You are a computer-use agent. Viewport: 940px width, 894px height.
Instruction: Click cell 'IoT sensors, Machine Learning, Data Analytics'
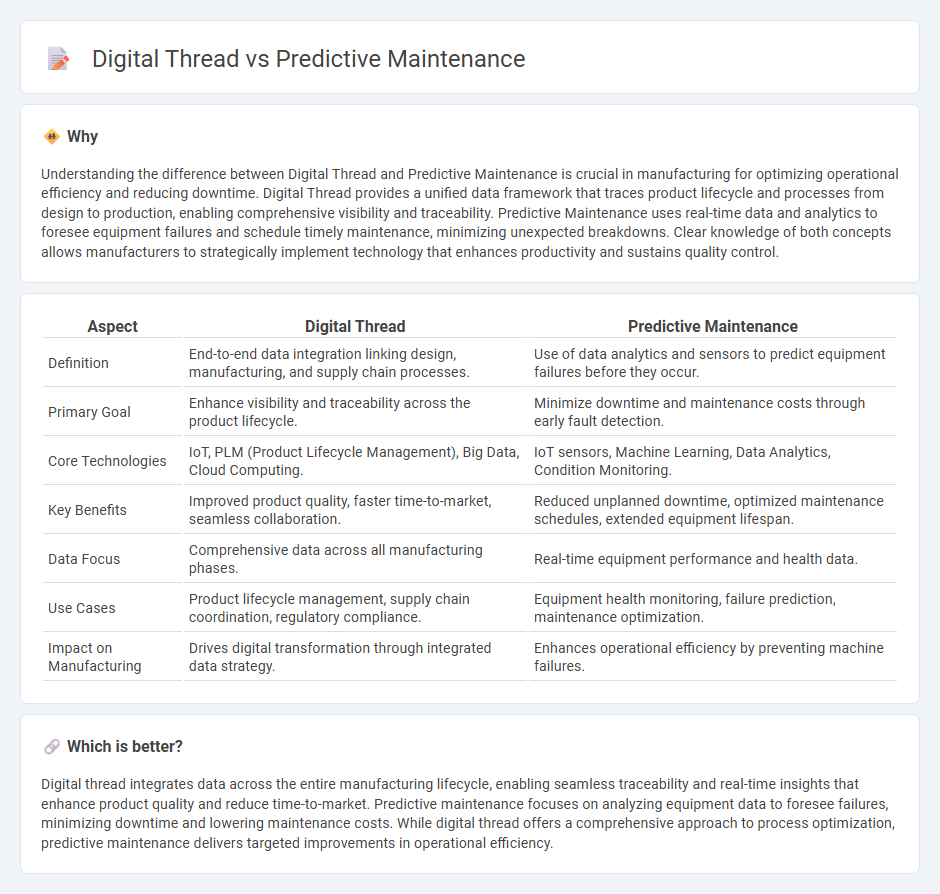pyautogui.click(x=713, y=461)
